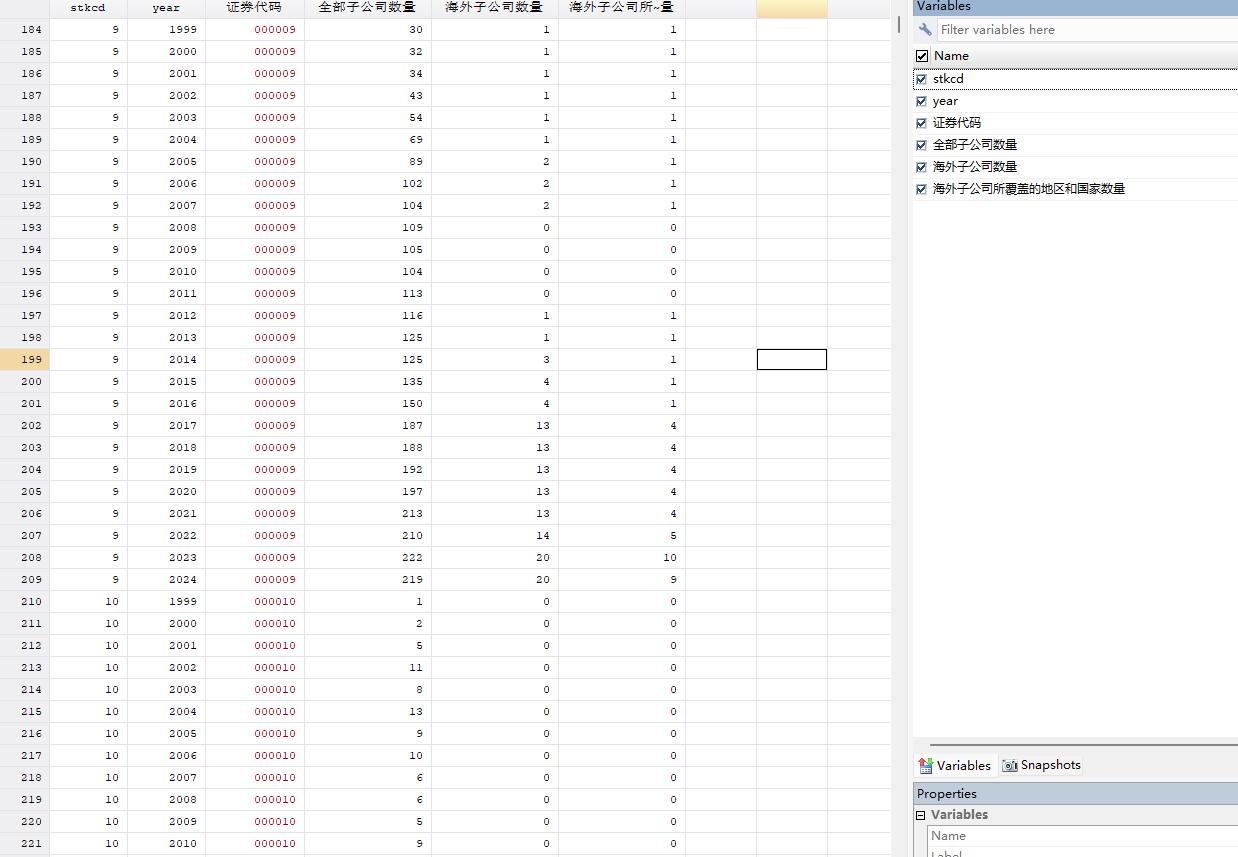Select the 海外子公司数量 column header

point(495,8)
